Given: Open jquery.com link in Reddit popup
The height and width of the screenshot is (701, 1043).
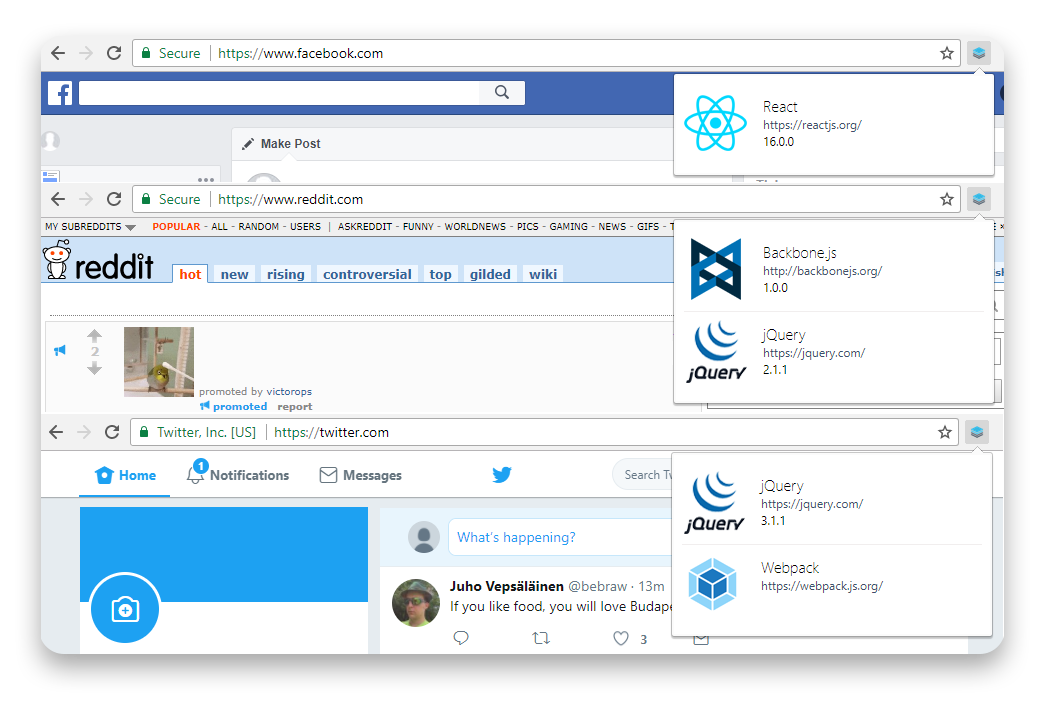Looking at the screenshot, I should pos(814,352).
